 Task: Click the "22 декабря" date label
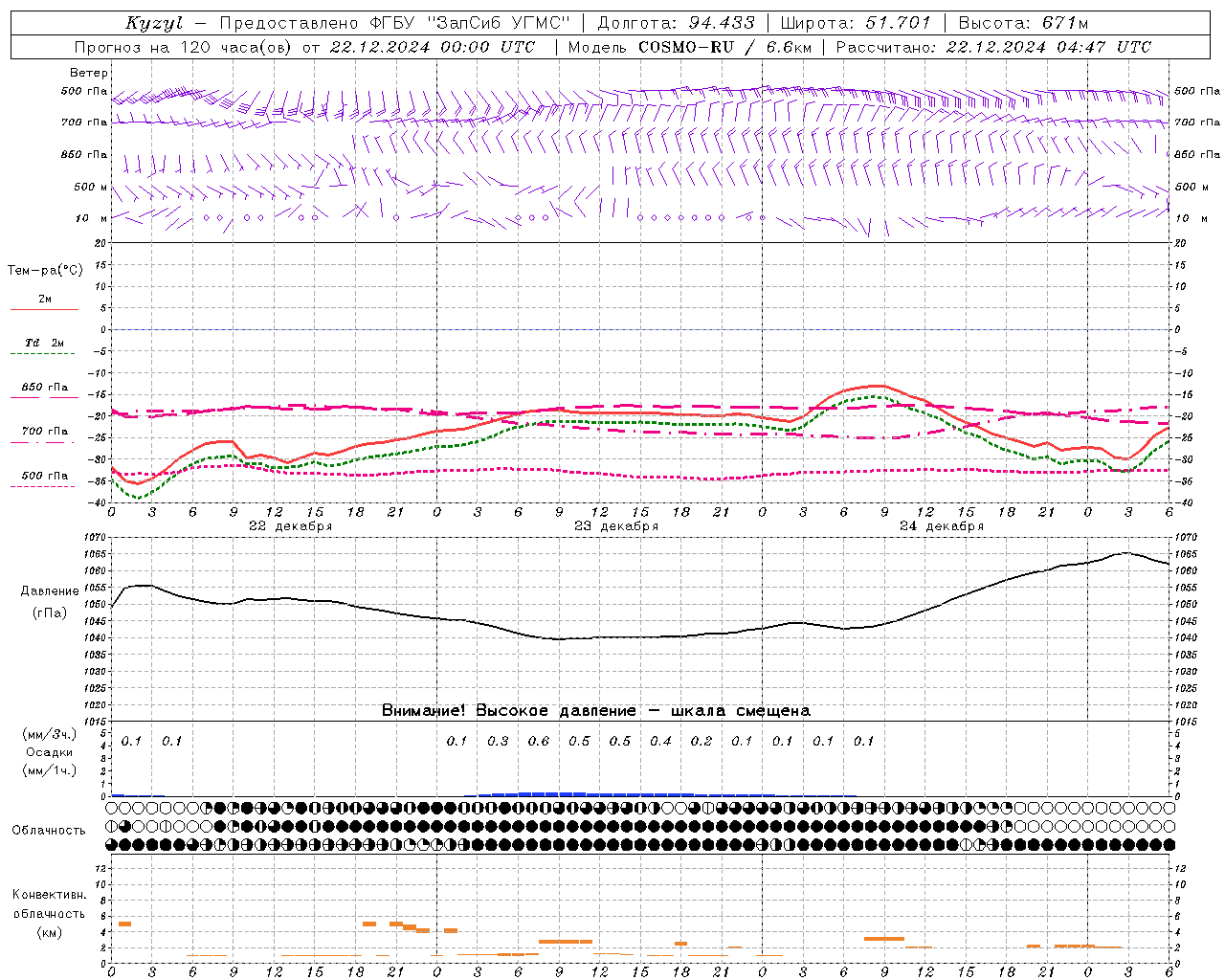point(291,526)
